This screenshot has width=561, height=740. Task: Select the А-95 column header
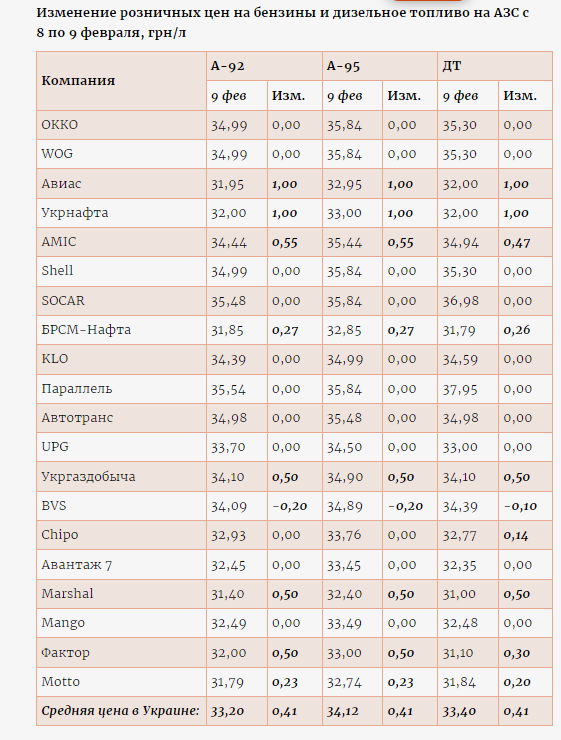pyautogui.click(x=343, y=66)
